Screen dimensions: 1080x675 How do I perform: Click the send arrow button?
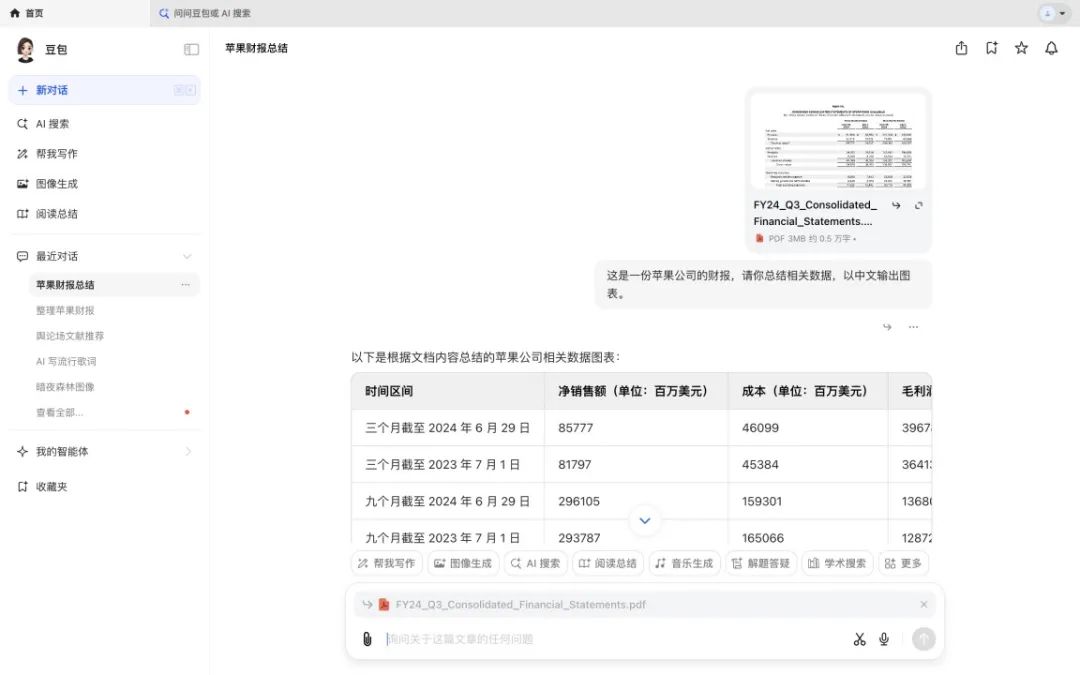click(x=924, y=639)
